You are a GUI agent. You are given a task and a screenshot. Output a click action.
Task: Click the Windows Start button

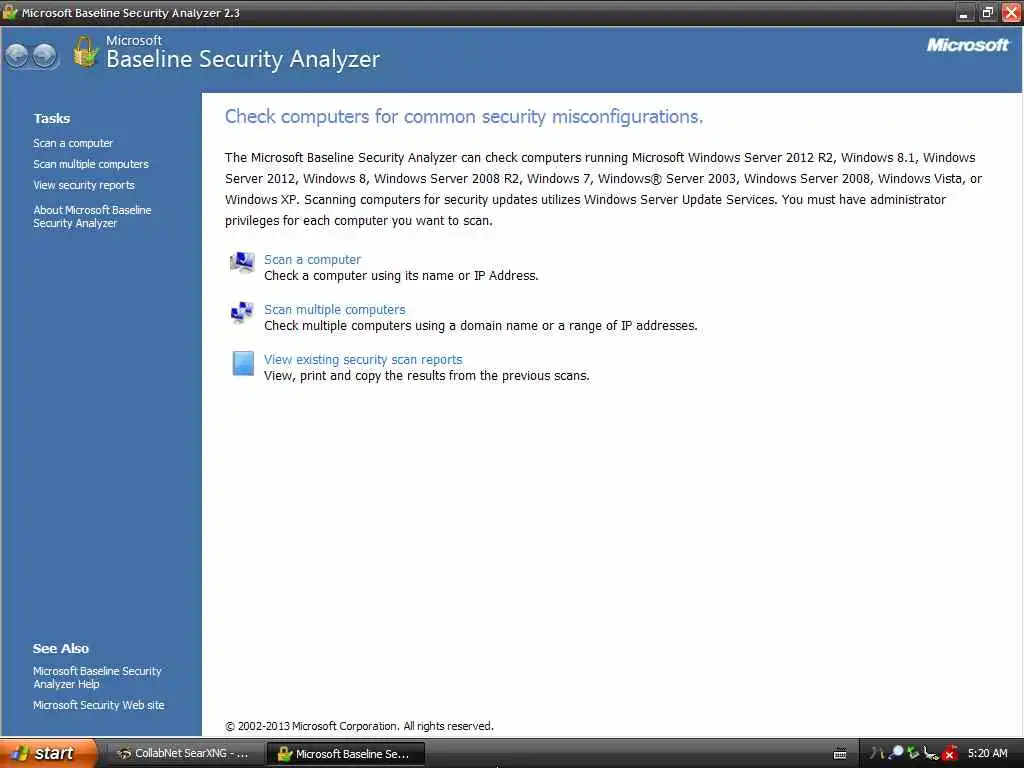(x=48, y=753)
